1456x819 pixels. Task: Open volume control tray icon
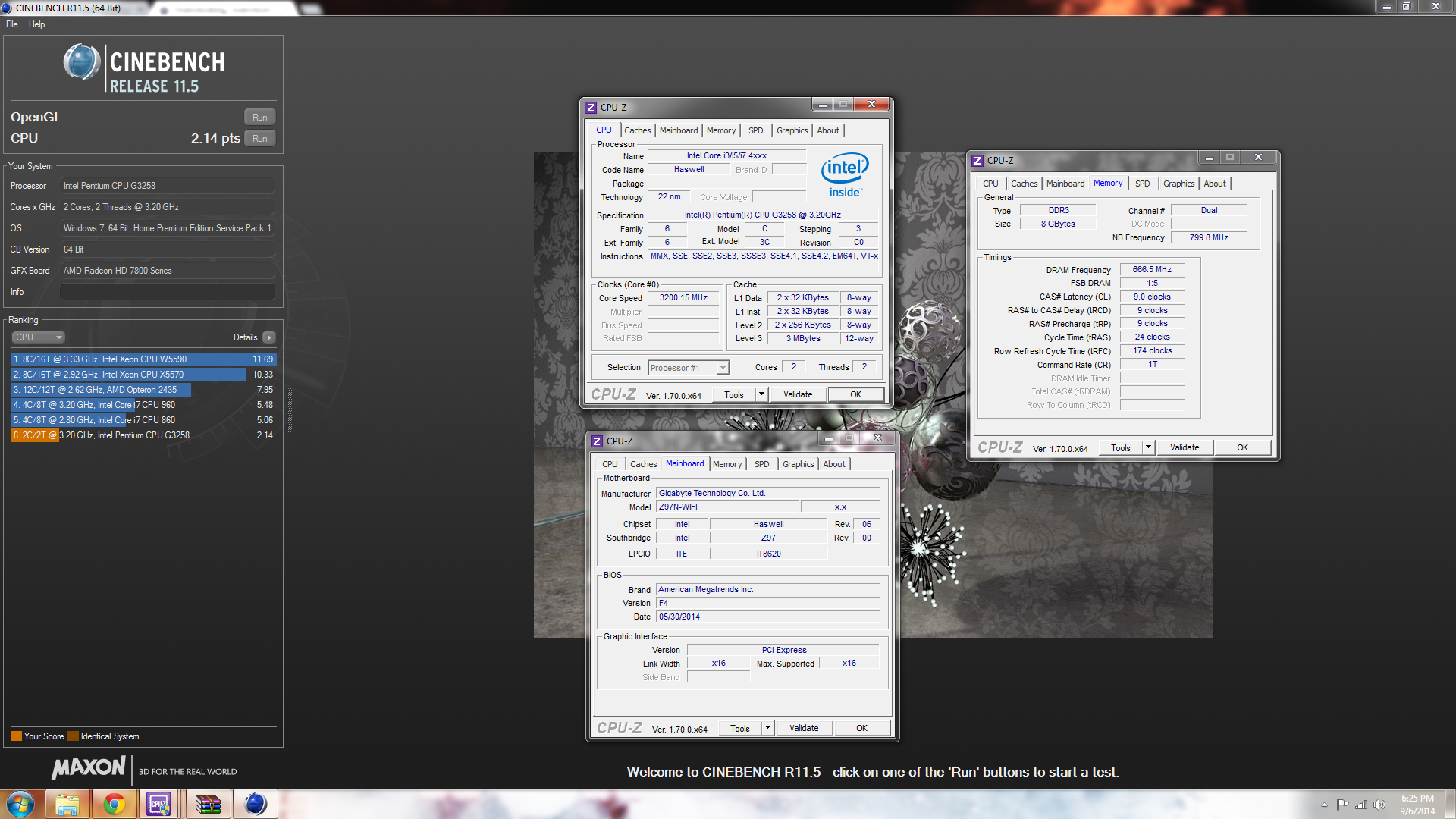[1379, 805]
